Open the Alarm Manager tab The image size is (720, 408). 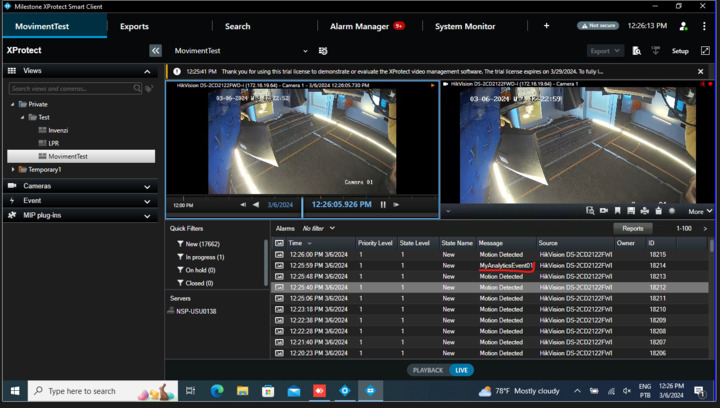(x=359, y=26)
